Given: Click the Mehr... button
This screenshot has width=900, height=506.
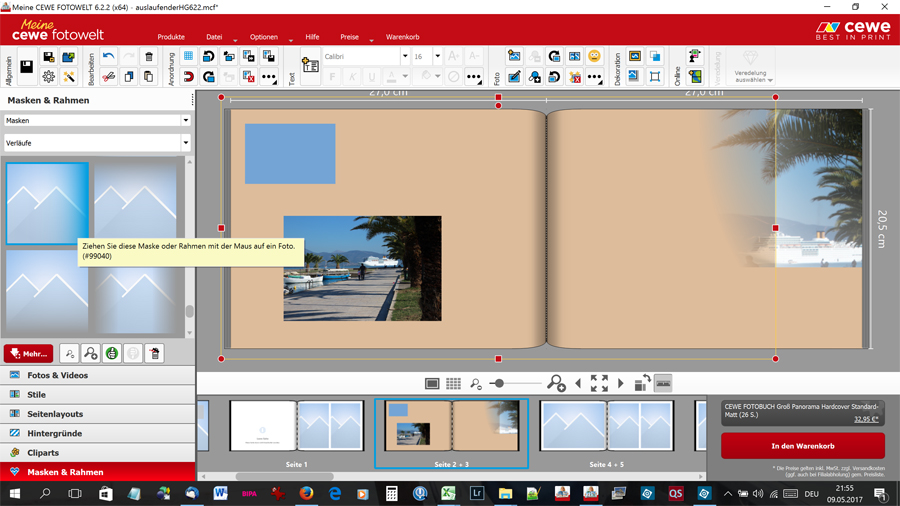Looking at the screenshot, I should (x=28, y=353).
